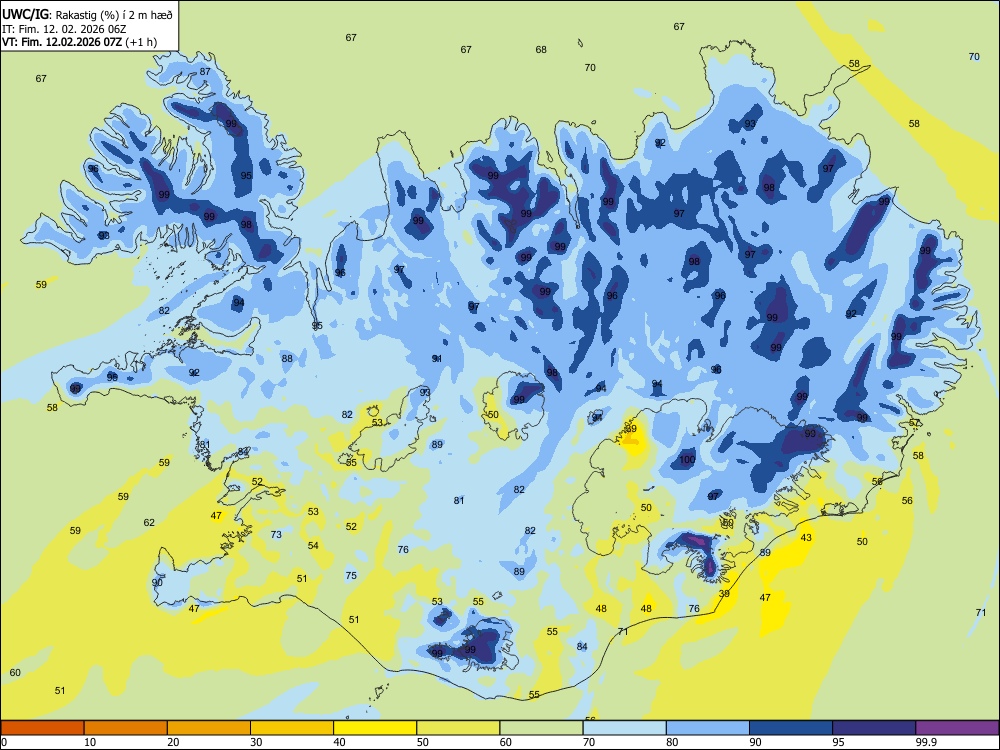Pick the 50–60 pale yellow legend swatch
The image size is (1000, 750).
458,728
